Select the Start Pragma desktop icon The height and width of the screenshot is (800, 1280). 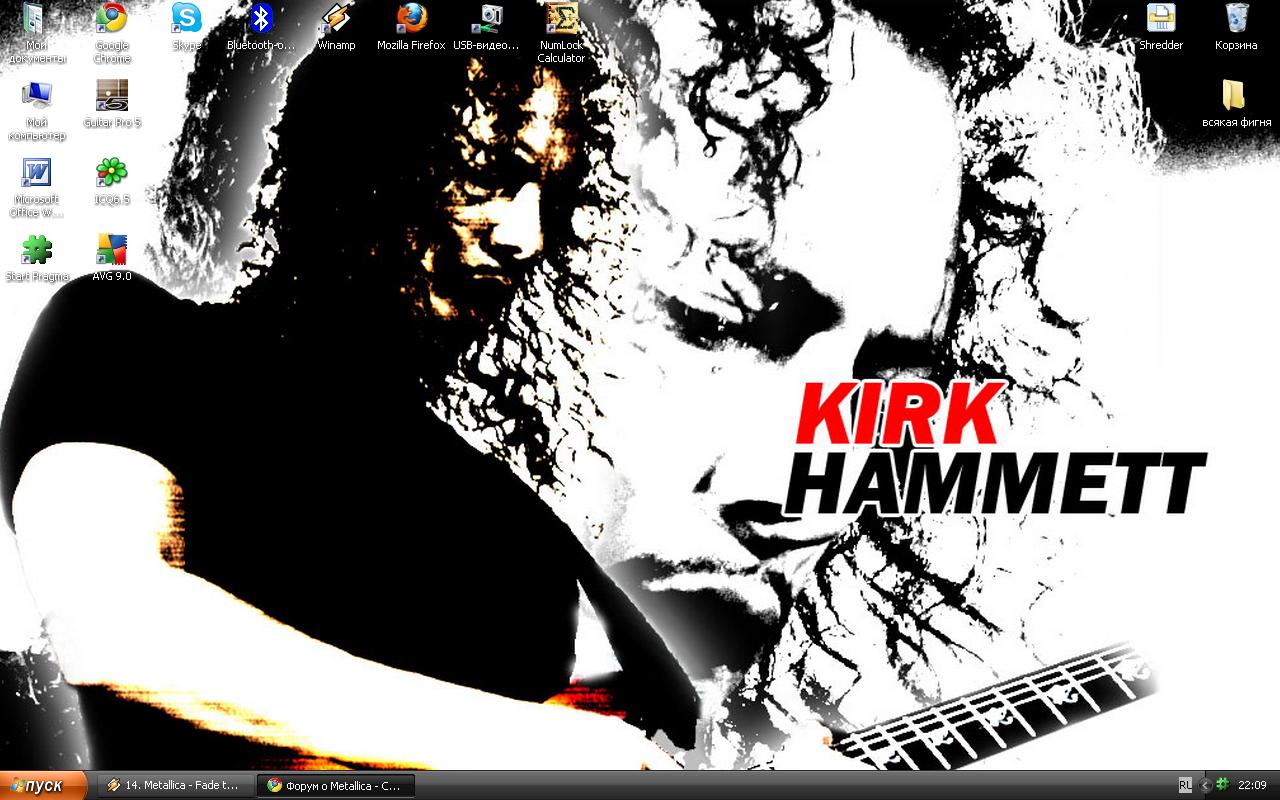tap(37, 250)
